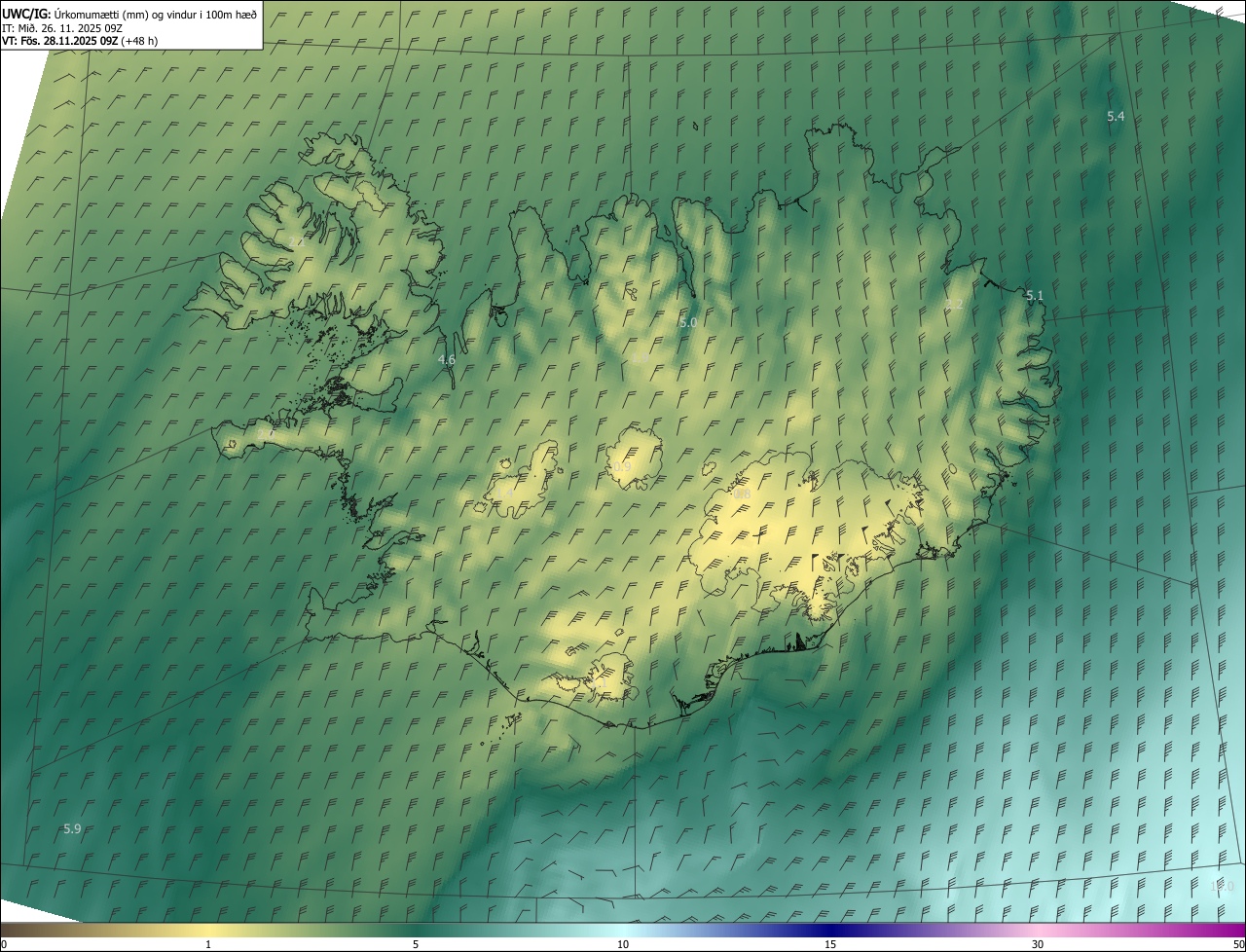Click the colorbar tick label 15
Image resolution: width=1246 pixels, height=952 pixels.
click(830, 944)
